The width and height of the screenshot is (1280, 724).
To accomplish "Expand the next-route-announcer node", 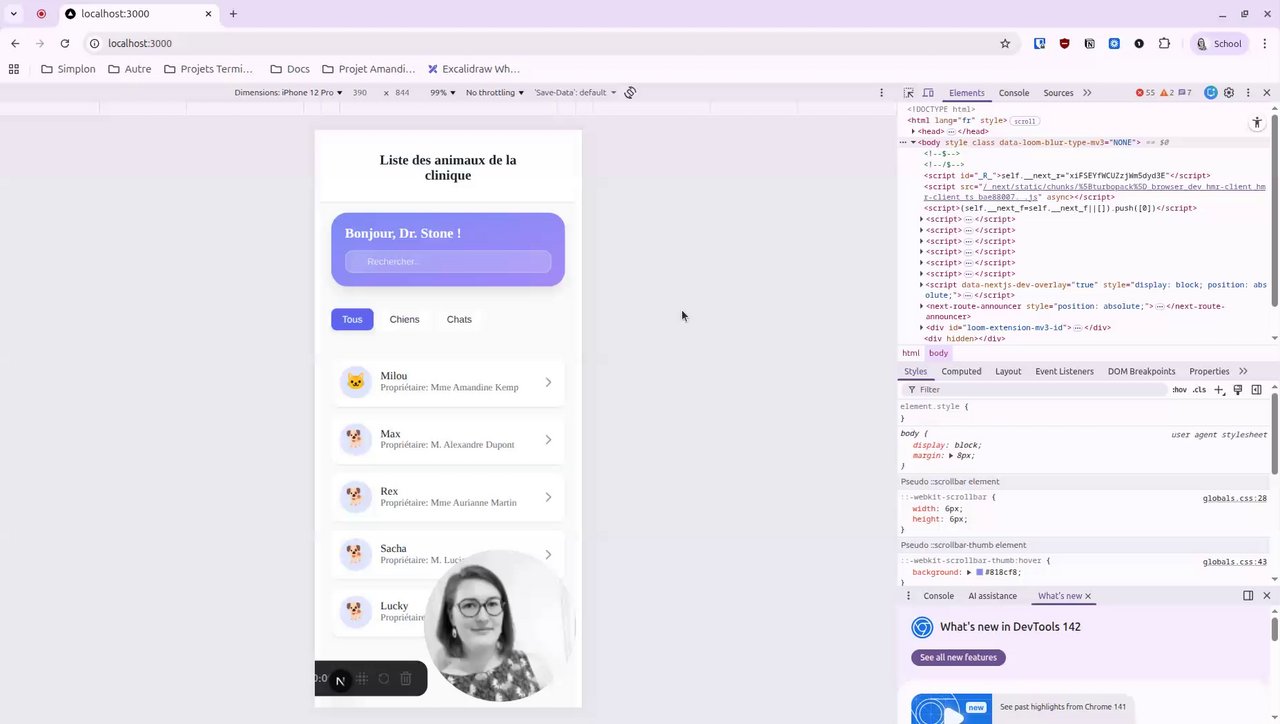I will coord(921,306).
